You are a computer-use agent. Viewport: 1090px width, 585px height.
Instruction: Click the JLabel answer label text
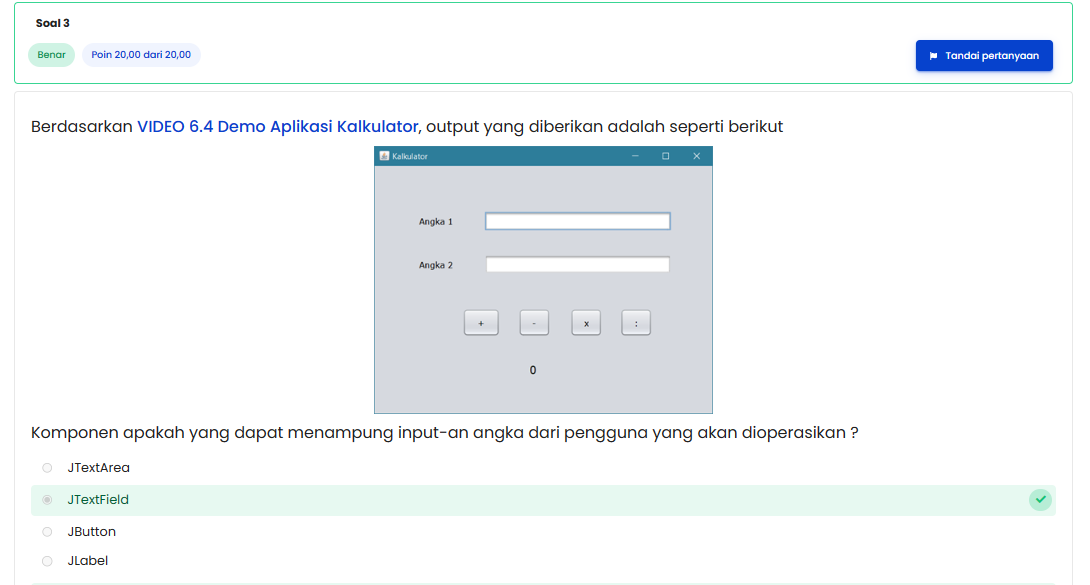[88, 561]
